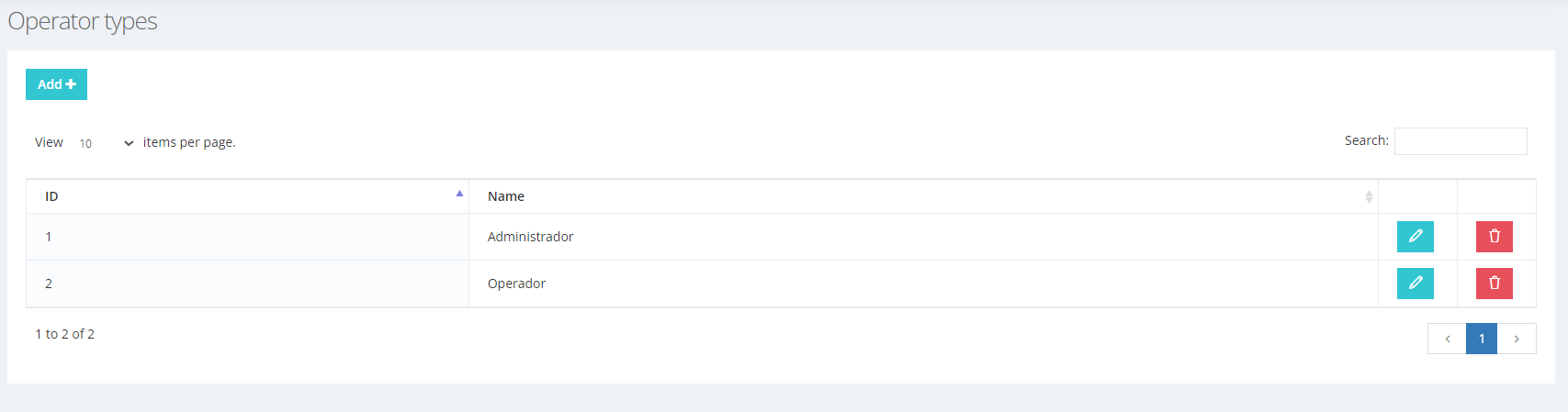Viewport: 1568px width, 412px height.
Task: Select the Administrador name cell
Action: point(923,237)
